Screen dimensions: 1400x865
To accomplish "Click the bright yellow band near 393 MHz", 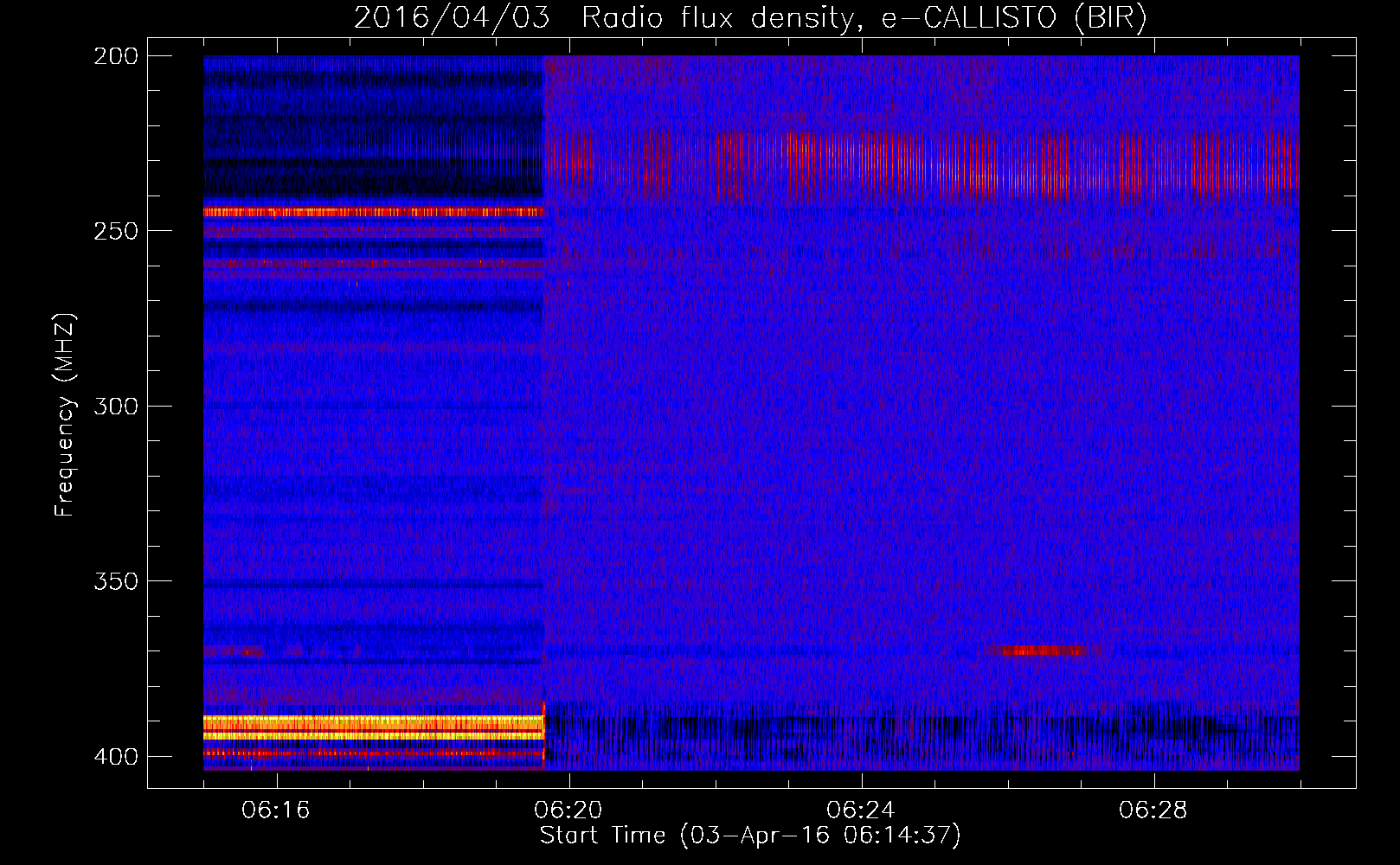I will point(374,727).
